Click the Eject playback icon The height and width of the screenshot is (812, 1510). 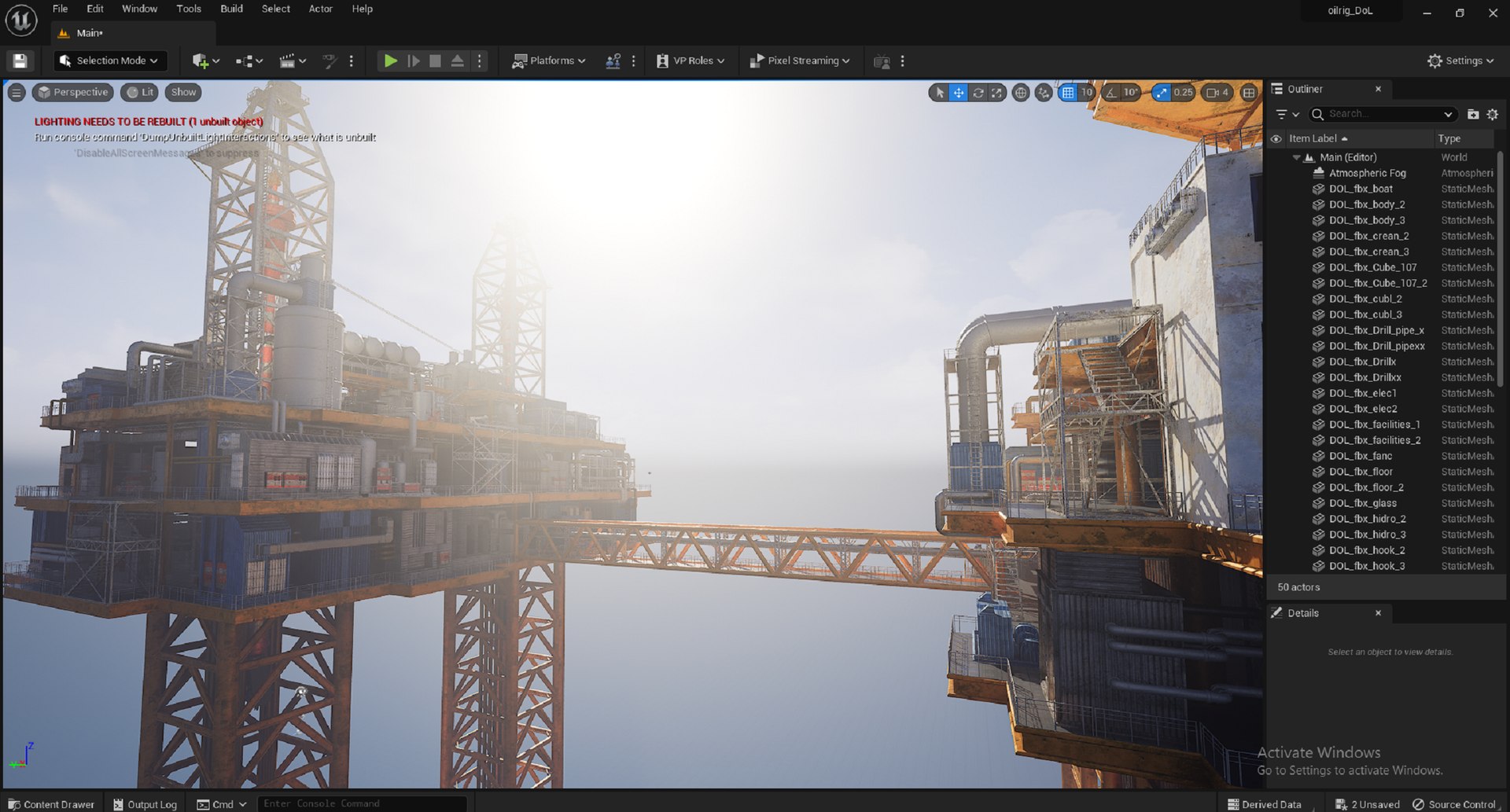click(457, 61)
